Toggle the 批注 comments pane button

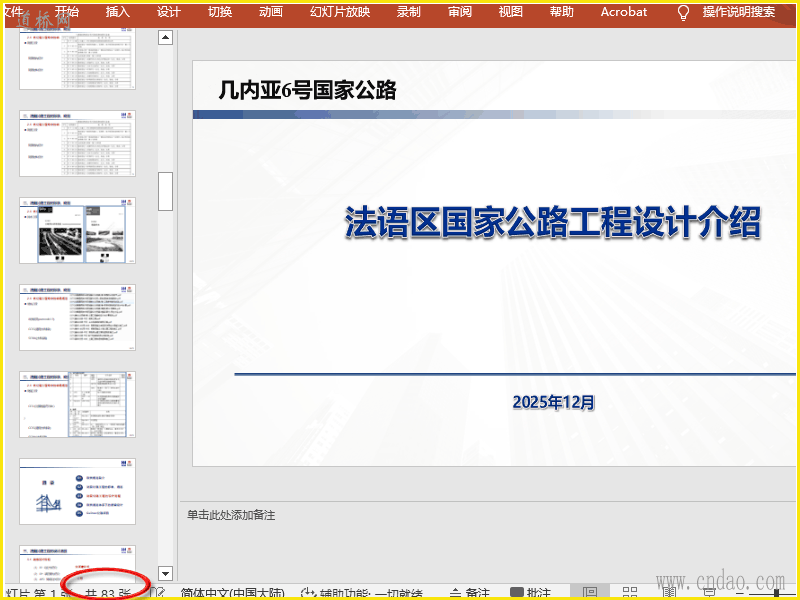point(530,594)
